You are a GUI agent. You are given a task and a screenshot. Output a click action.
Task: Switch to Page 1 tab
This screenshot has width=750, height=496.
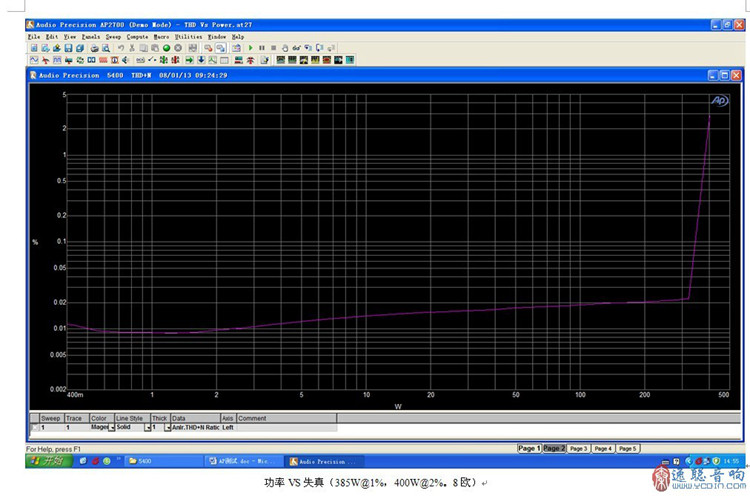(x=529, y=449)
